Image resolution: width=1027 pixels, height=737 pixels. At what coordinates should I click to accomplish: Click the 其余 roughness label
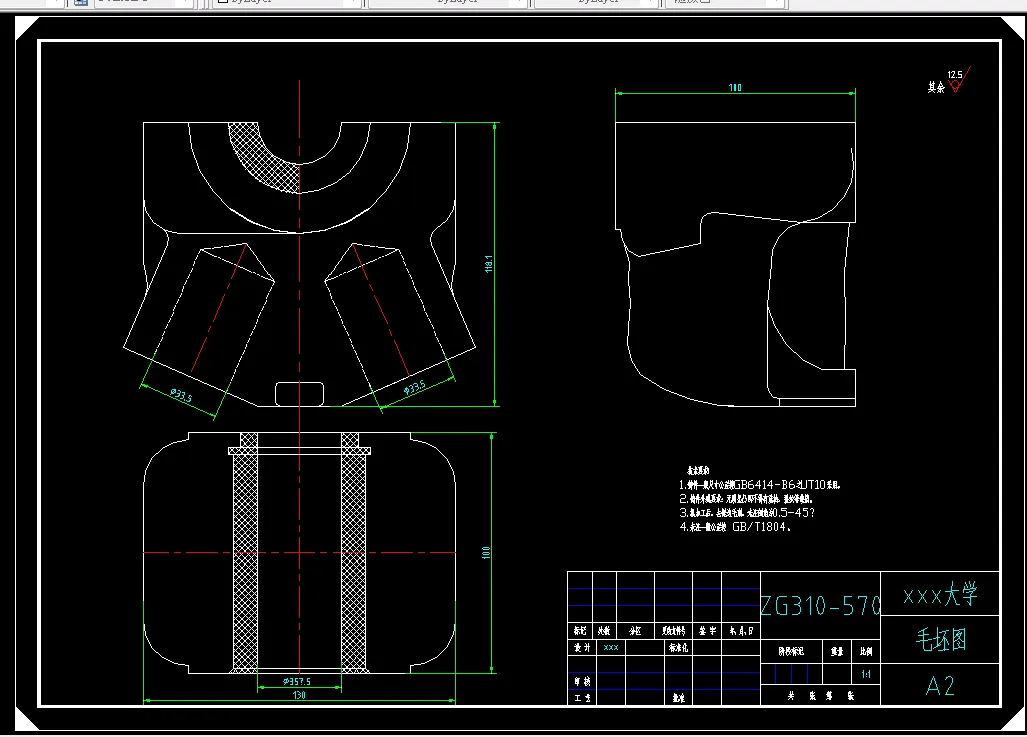point(936,87)
